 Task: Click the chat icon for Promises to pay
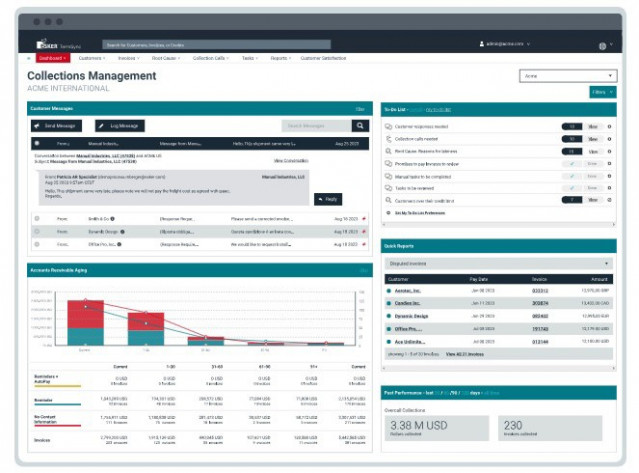click(x=388, y=164)
